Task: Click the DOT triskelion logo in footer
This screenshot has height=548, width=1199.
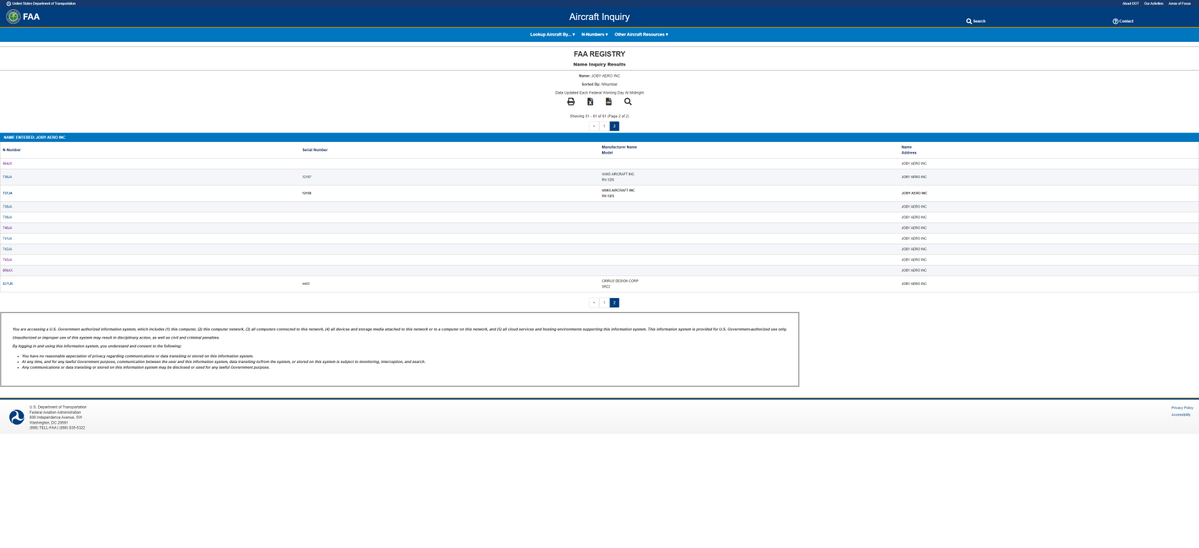Action: click(17, 417)
